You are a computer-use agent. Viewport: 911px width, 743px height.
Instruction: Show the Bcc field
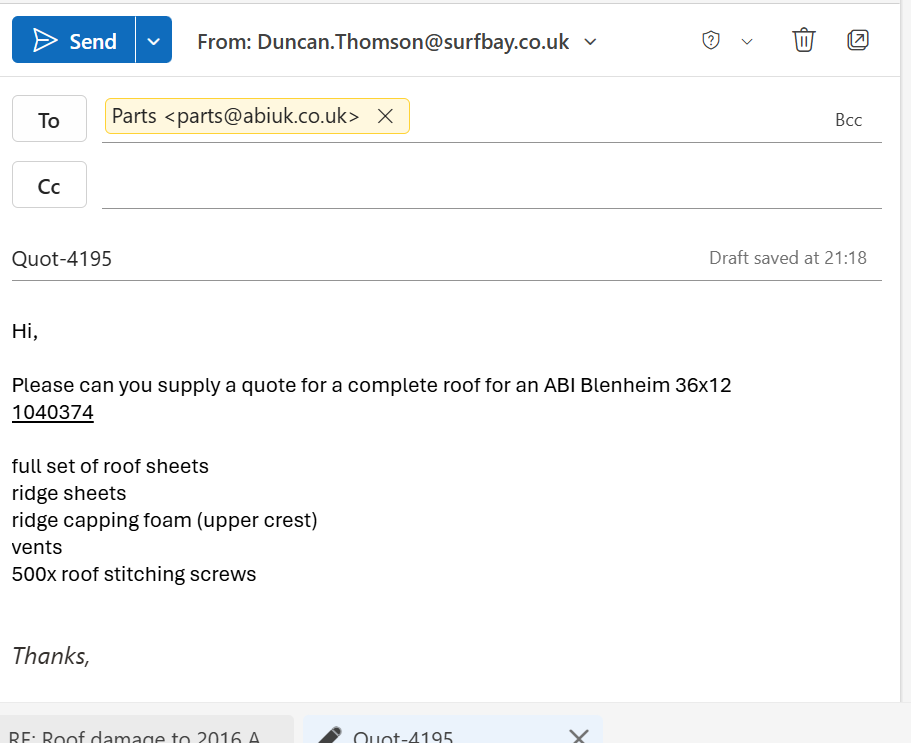coord(848,120)
